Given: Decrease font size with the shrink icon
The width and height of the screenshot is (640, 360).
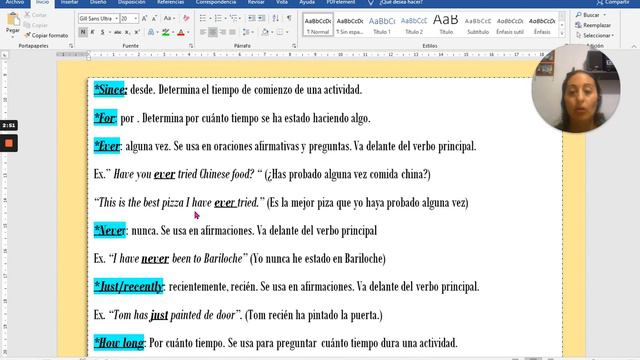Looking at the screenshot, I should (154, 18).
